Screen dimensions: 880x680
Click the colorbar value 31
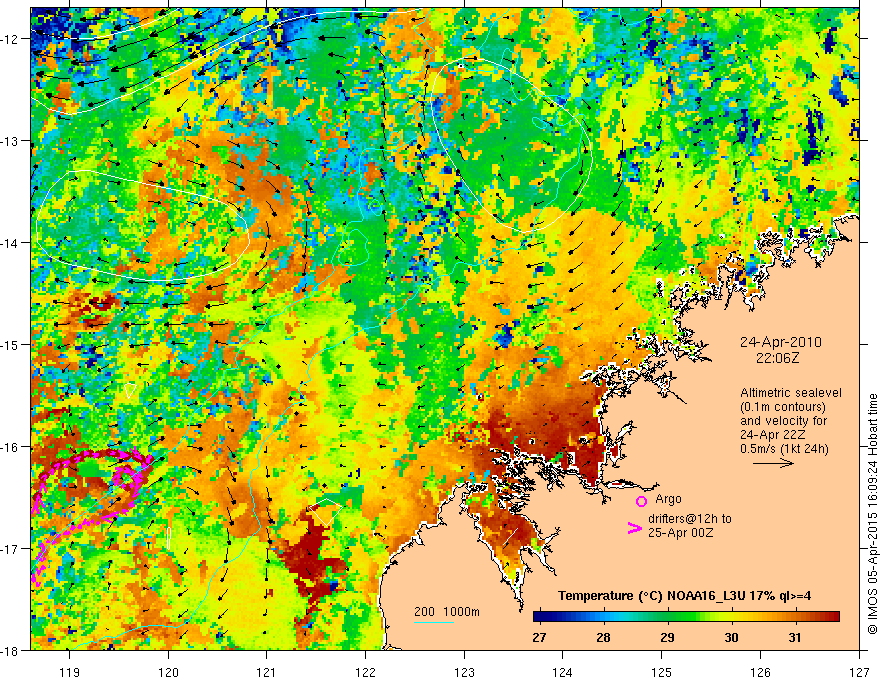coord(795,637)
